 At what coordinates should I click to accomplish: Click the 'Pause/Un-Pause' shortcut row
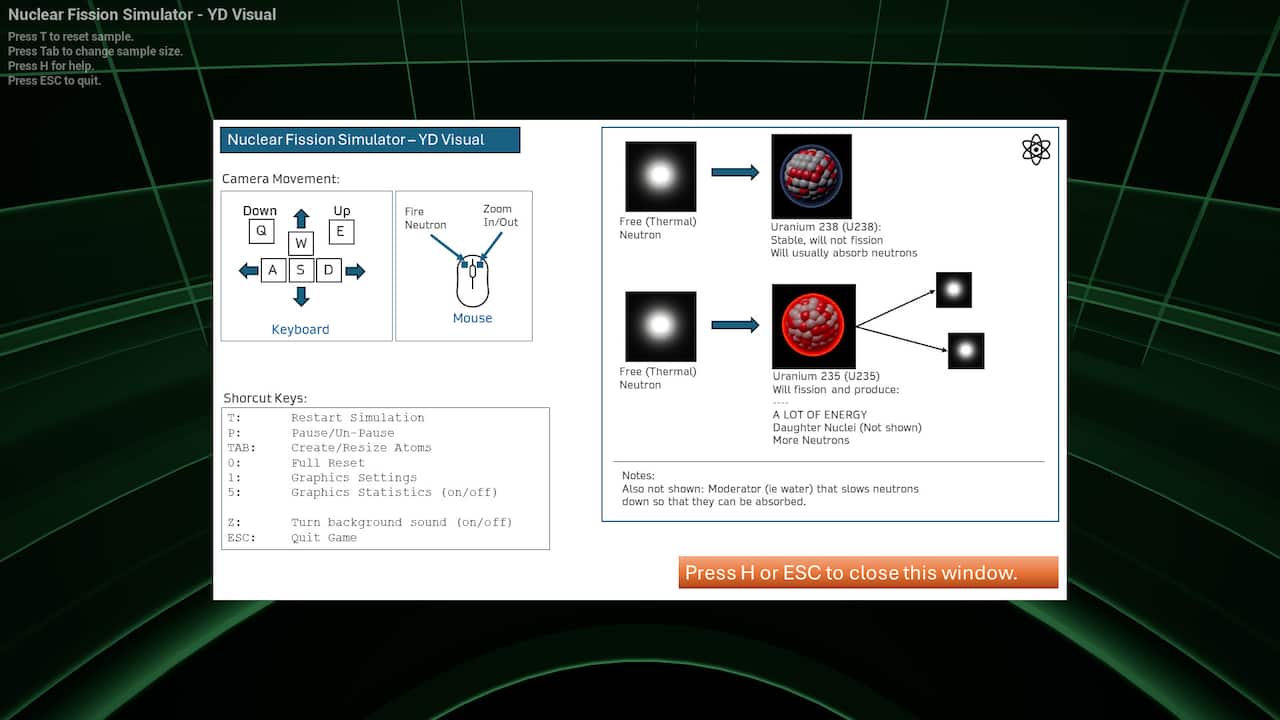311,433
